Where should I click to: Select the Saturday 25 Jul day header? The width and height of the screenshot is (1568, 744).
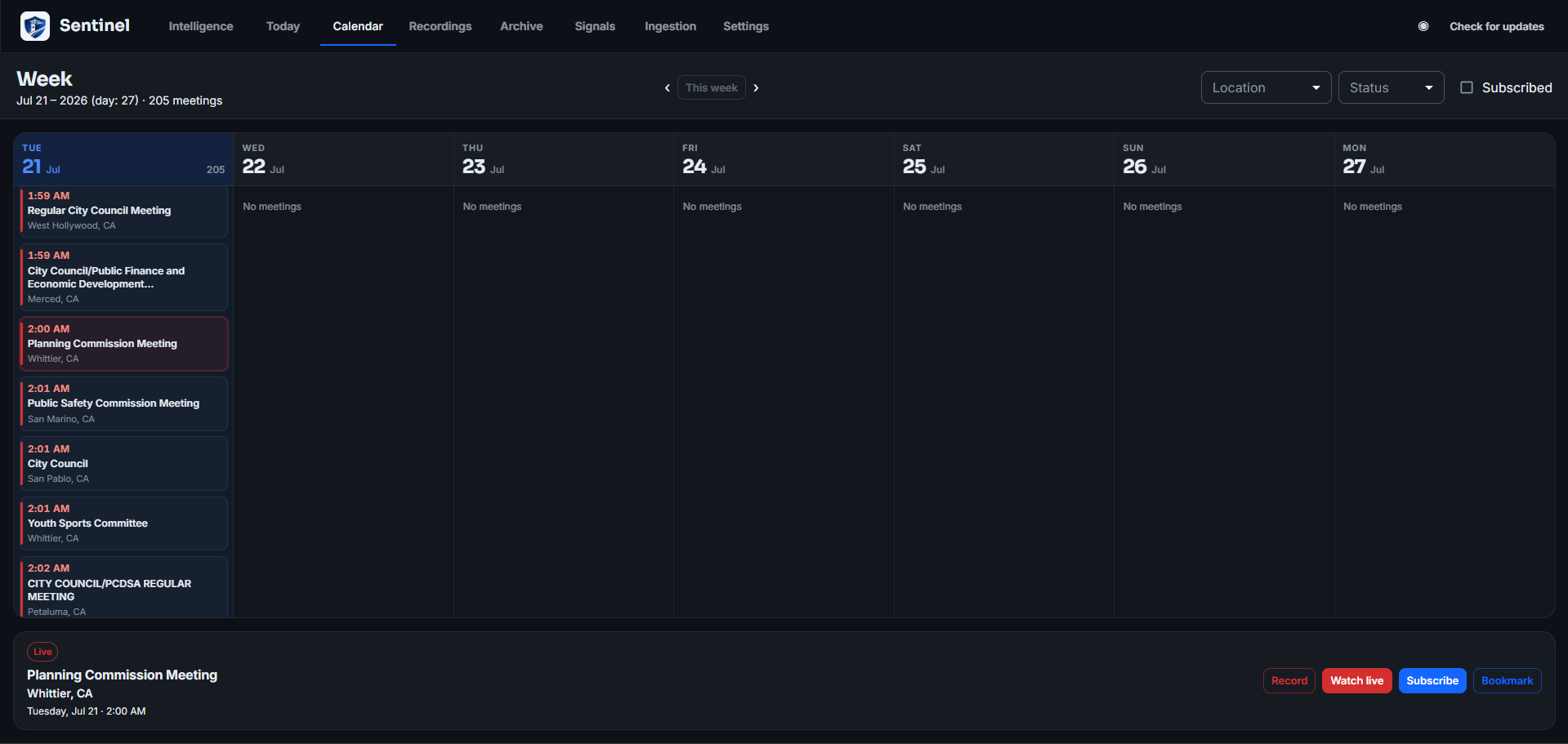tap(1004, 159)
